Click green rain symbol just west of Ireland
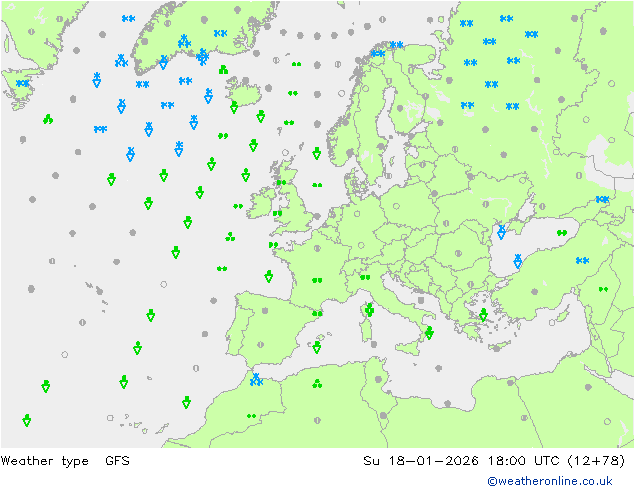 click(238, 206)
